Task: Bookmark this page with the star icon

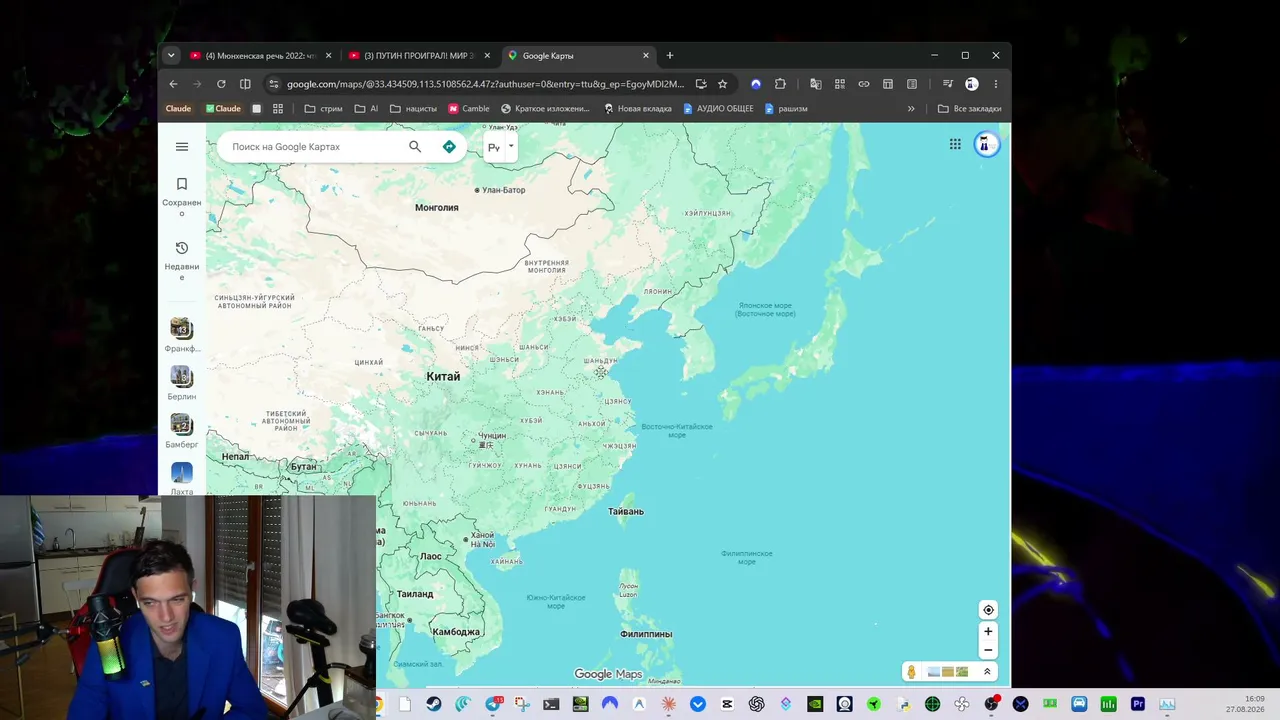Action: tap(723, 84)
